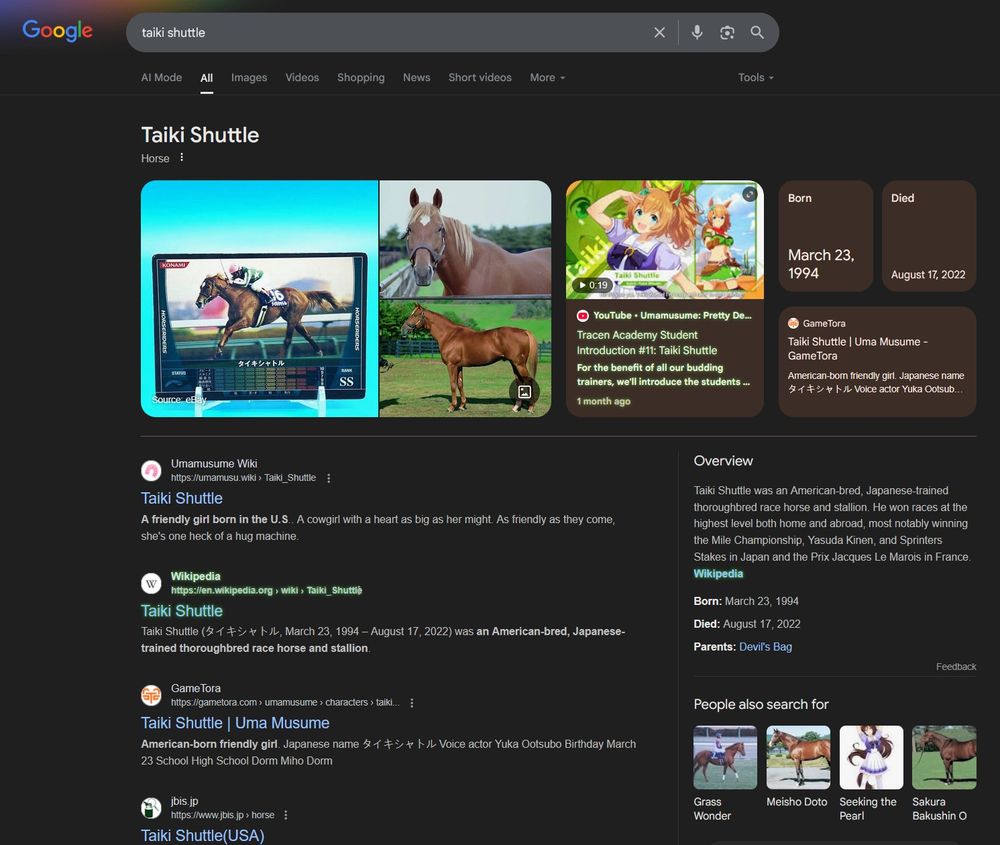Switch to AI Mode tab
The image size is (1000, 845).
(x=161, y=78)
